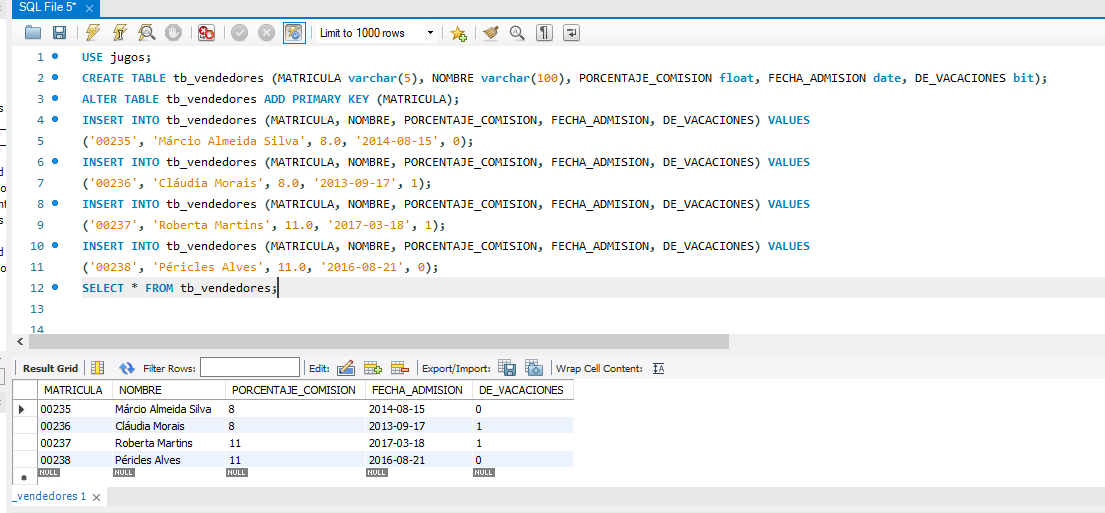This screenshot has height=513, width=1105.
Task: Click the 2013-09-17 date cell
Action: [419, 426]
